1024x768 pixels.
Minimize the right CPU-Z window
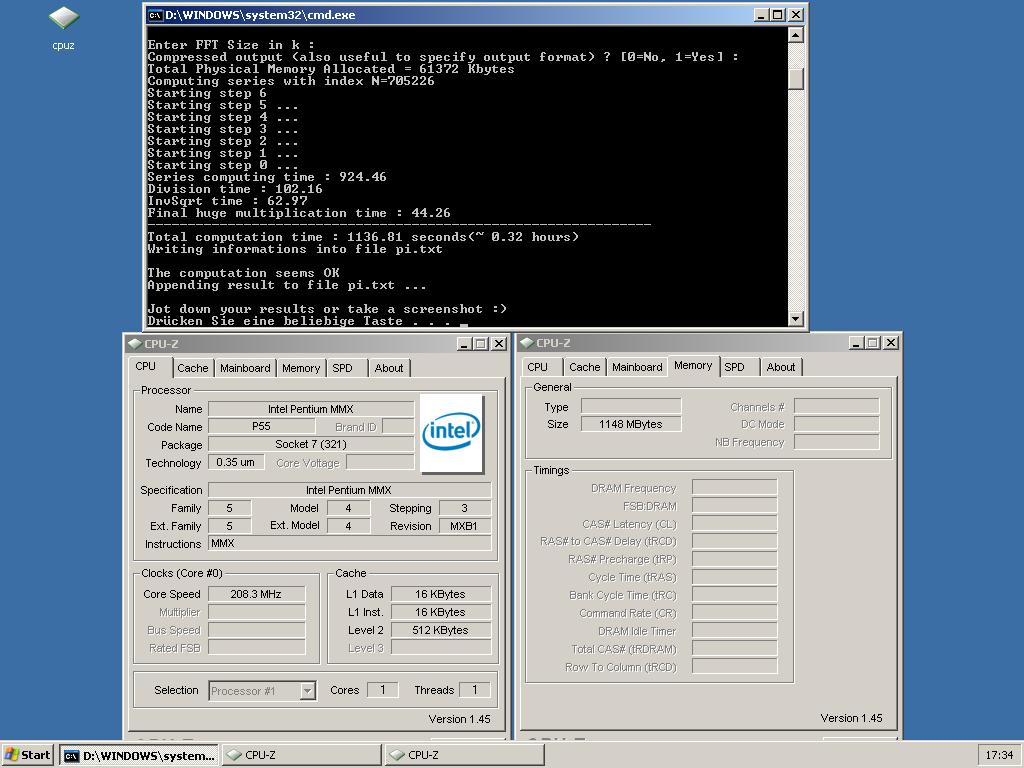[856, 343]
